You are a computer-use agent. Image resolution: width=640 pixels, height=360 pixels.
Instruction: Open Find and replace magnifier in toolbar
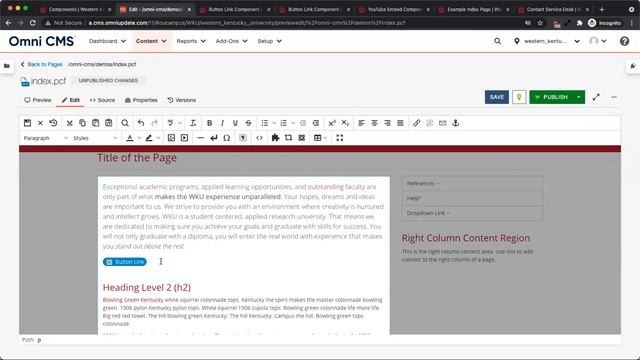point(125,123)
